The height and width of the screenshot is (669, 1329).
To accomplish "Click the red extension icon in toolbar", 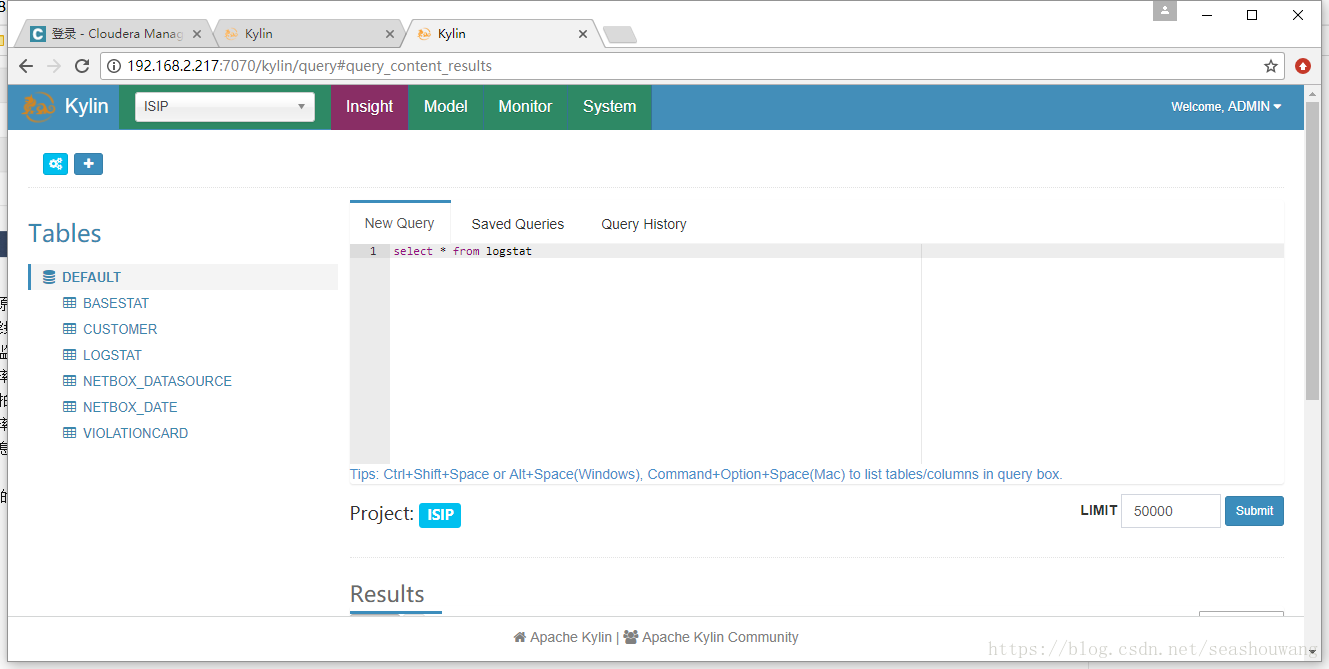I will pos(1303,66).
